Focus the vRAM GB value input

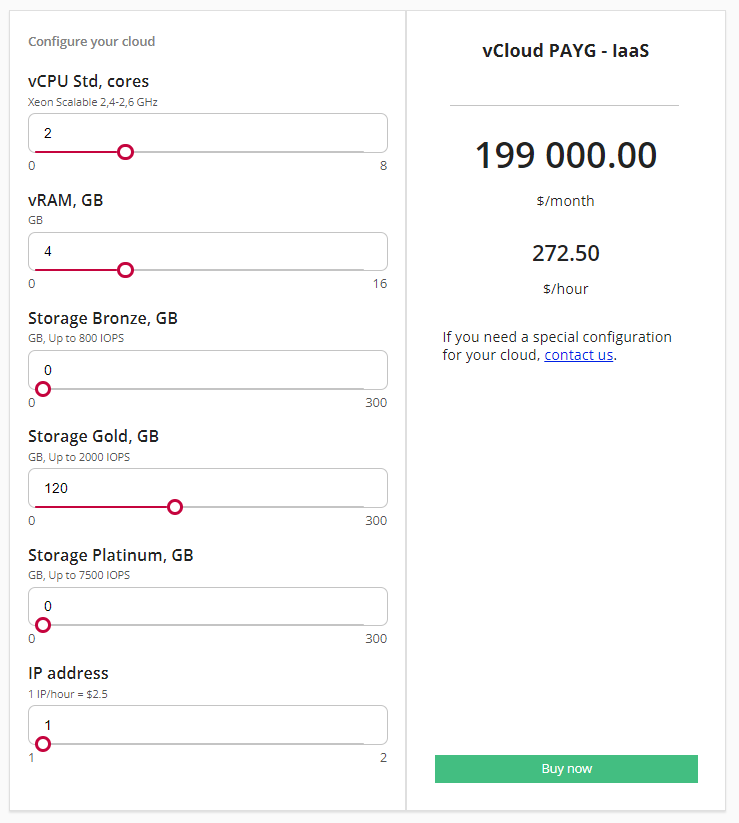tap(207, 250)
